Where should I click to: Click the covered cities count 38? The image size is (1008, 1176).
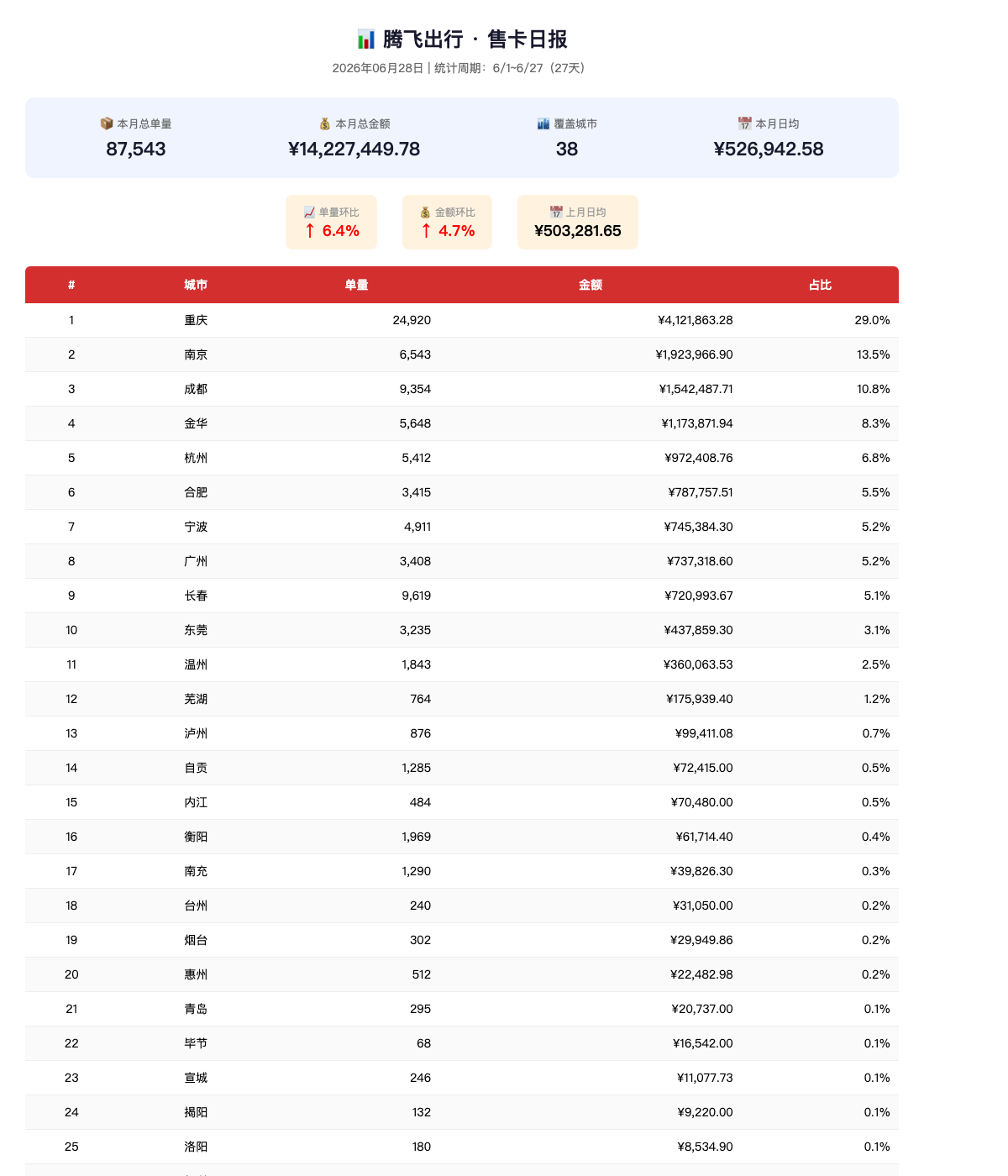567,149
